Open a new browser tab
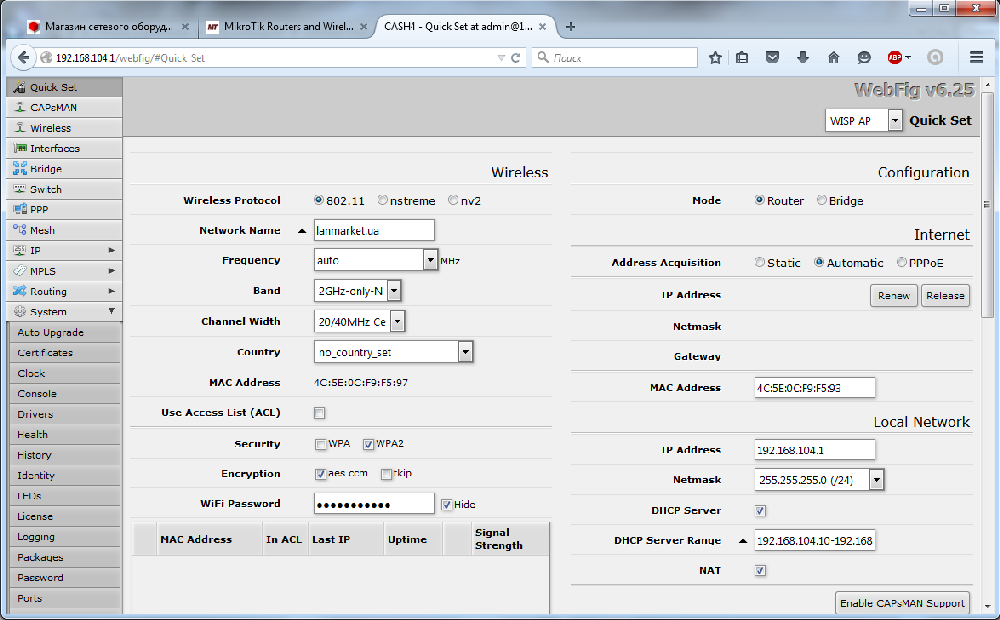Viewport: 1000px width, 620px height. click(571, 27)
